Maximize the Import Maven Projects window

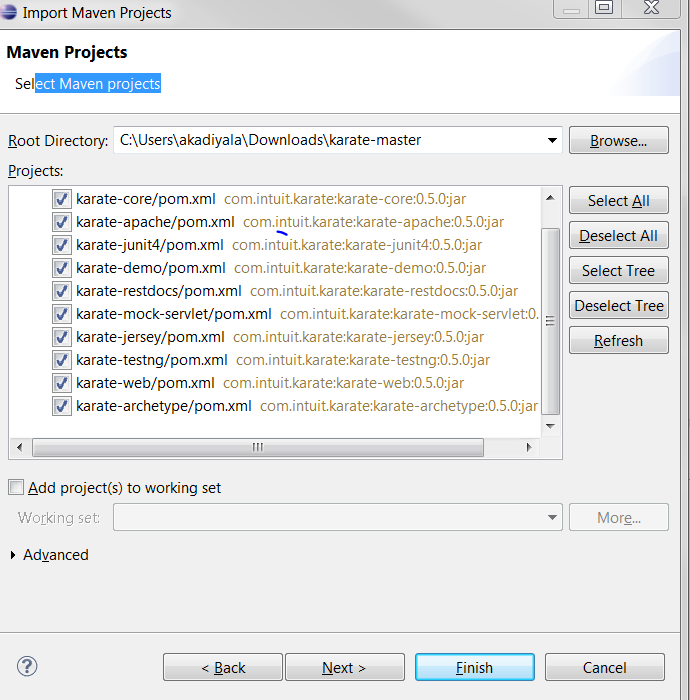[x=604, y=8]
